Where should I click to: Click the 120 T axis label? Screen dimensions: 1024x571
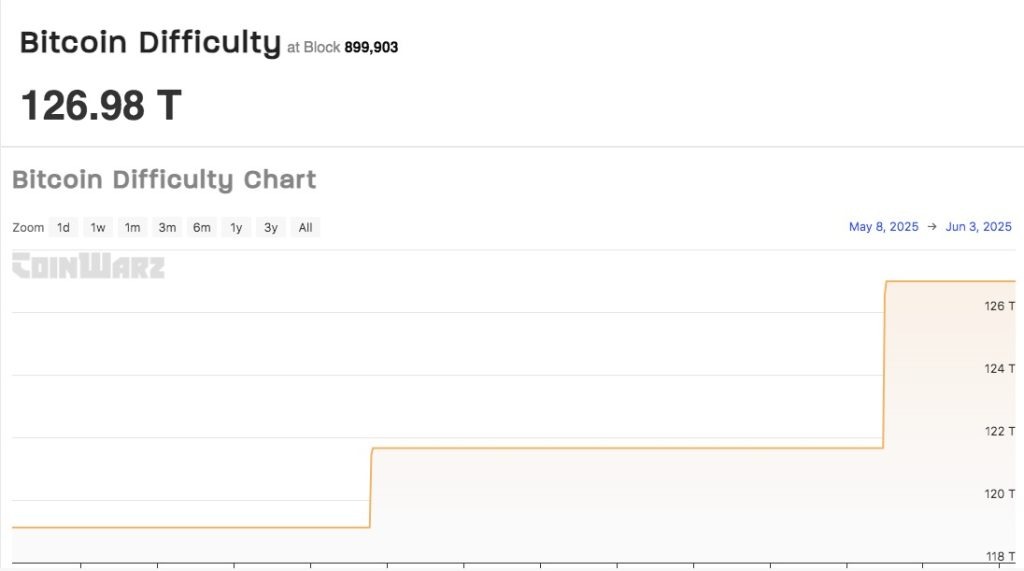click(999, 494)
